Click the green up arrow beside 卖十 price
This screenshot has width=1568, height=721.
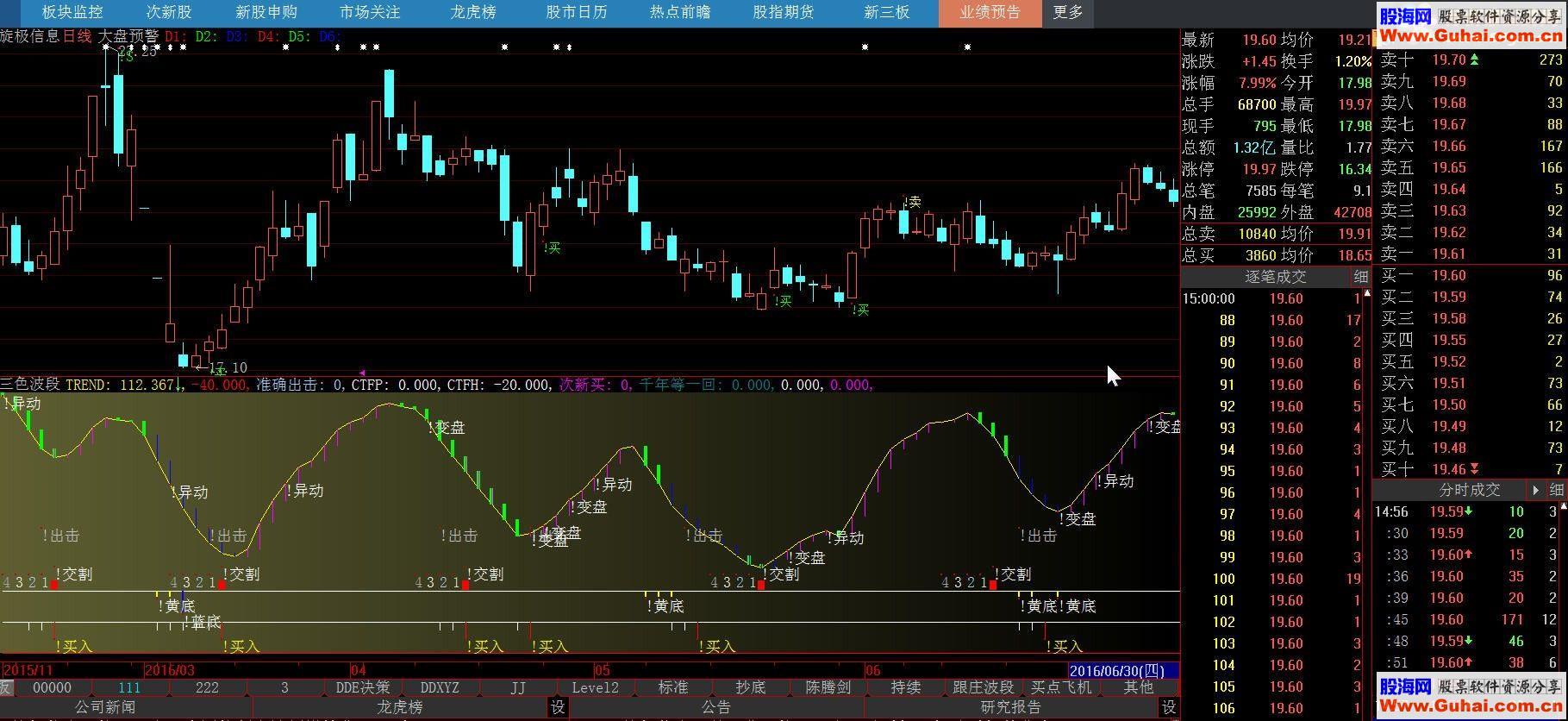pos(1474,60)
